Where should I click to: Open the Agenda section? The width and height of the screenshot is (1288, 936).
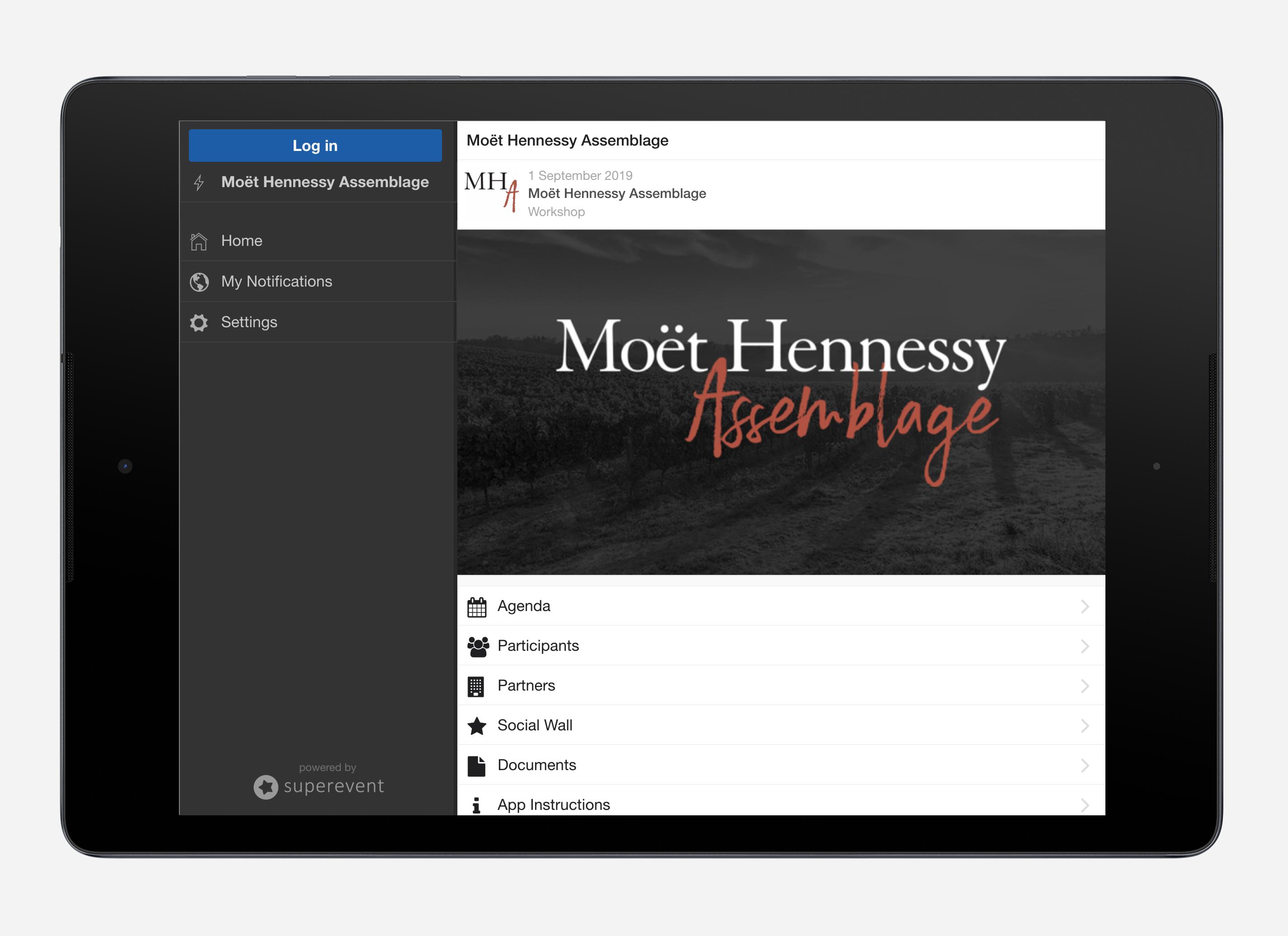[781, 606]
